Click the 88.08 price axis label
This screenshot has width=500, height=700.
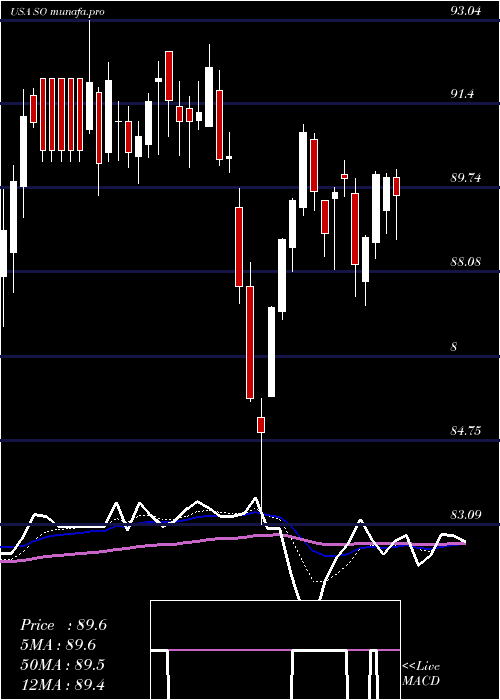466,262
